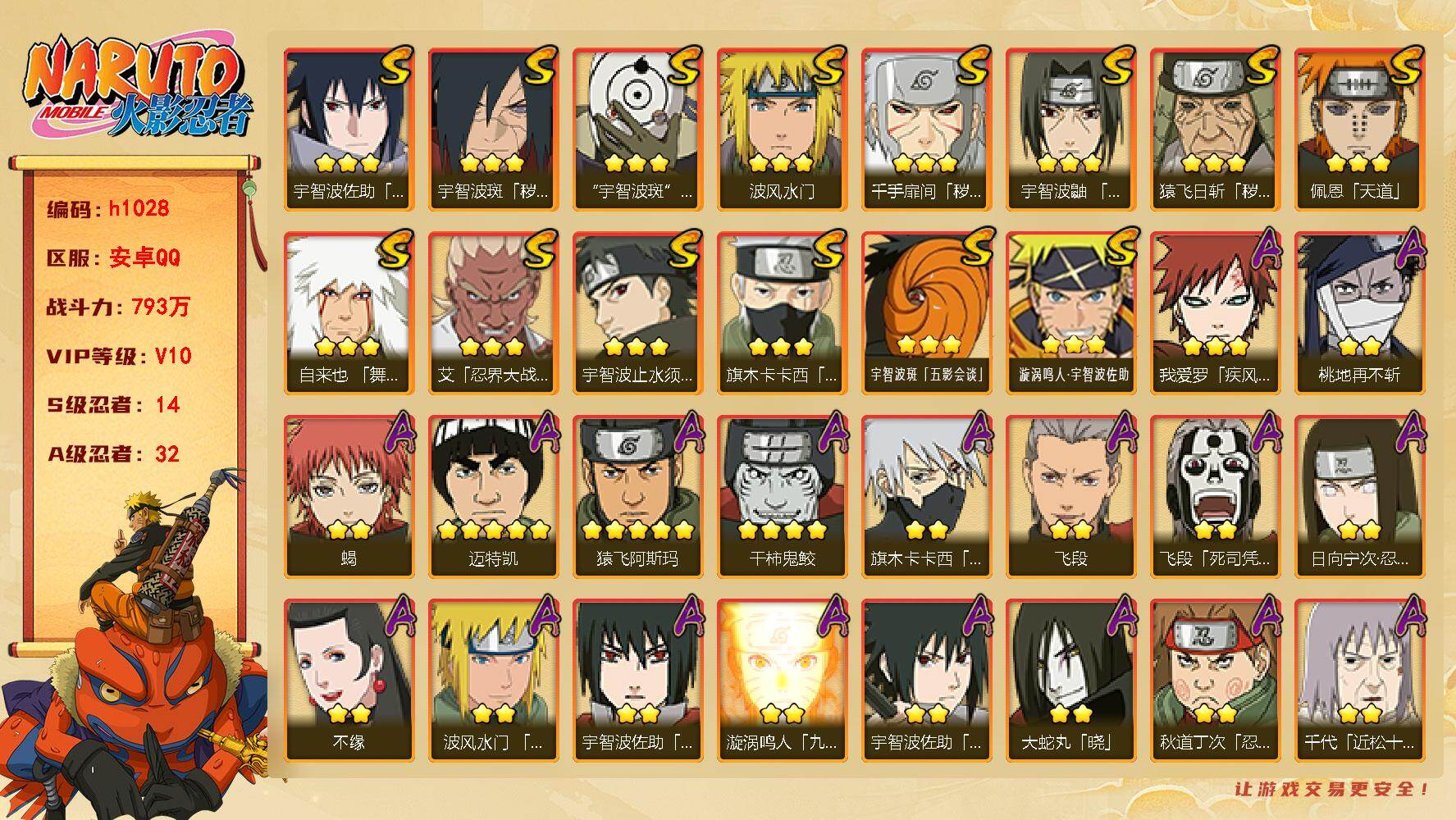Click the 编码 h1028 account code text
This screenshot has height=820, width=1456.
(x=107, y=208)
